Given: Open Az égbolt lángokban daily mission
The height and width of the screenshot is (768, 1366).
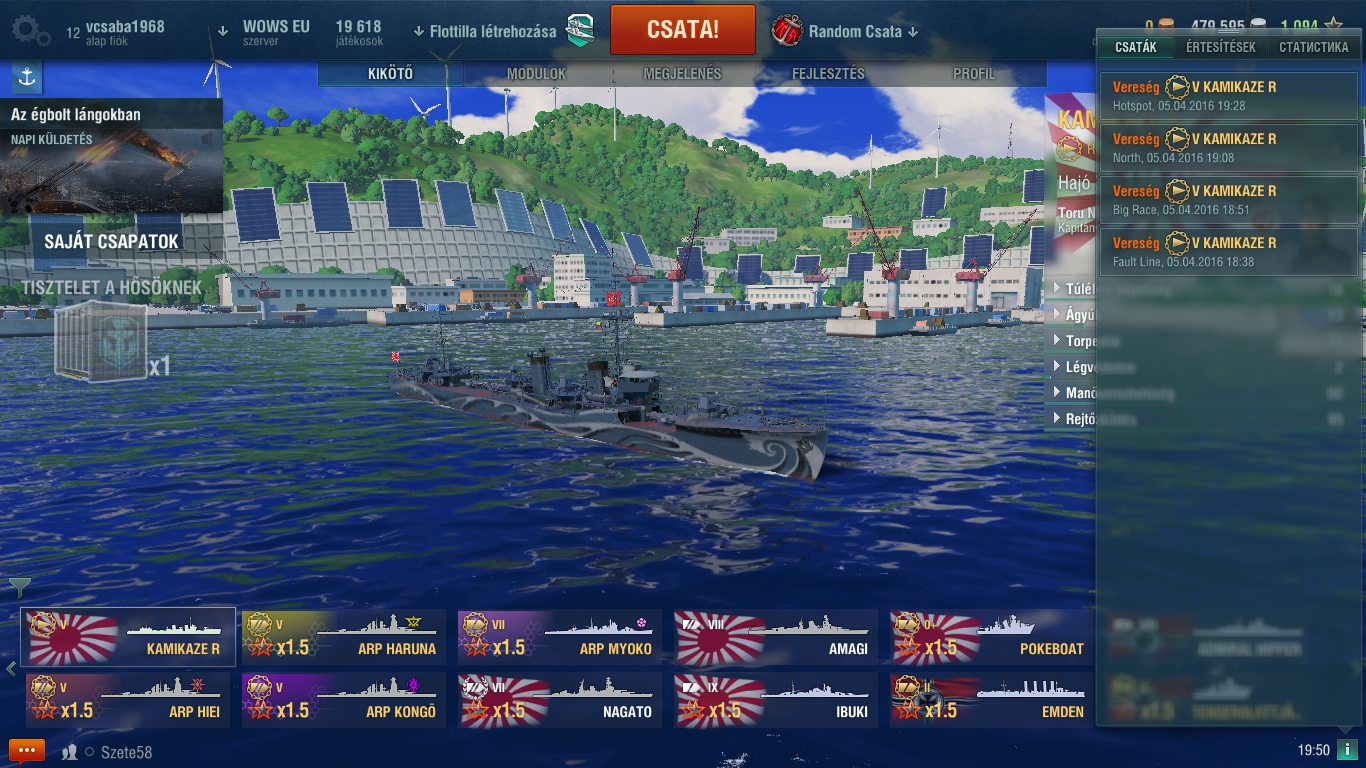Looking at the screenshot, I should point(111,156).
